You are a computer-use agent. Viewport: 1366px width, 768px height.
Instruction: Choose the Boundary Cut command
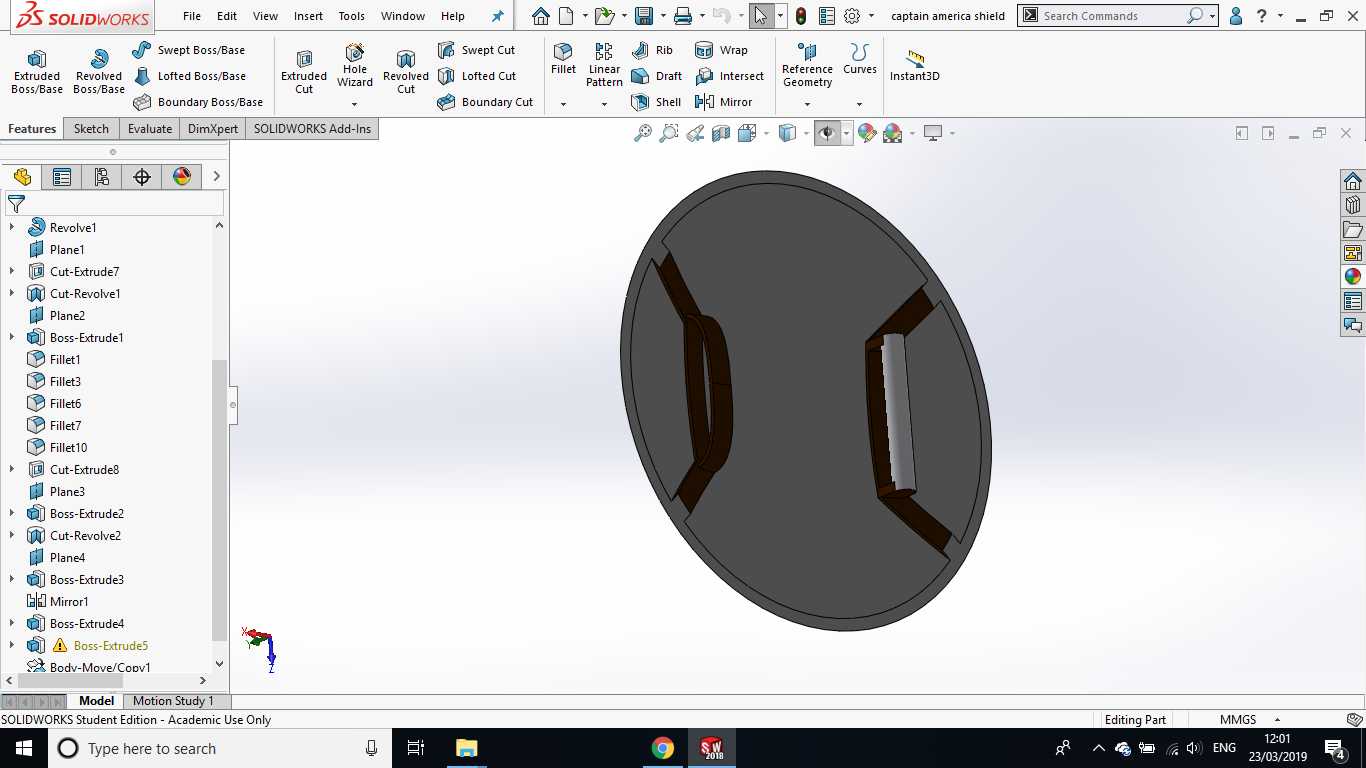tap(485, 102)
